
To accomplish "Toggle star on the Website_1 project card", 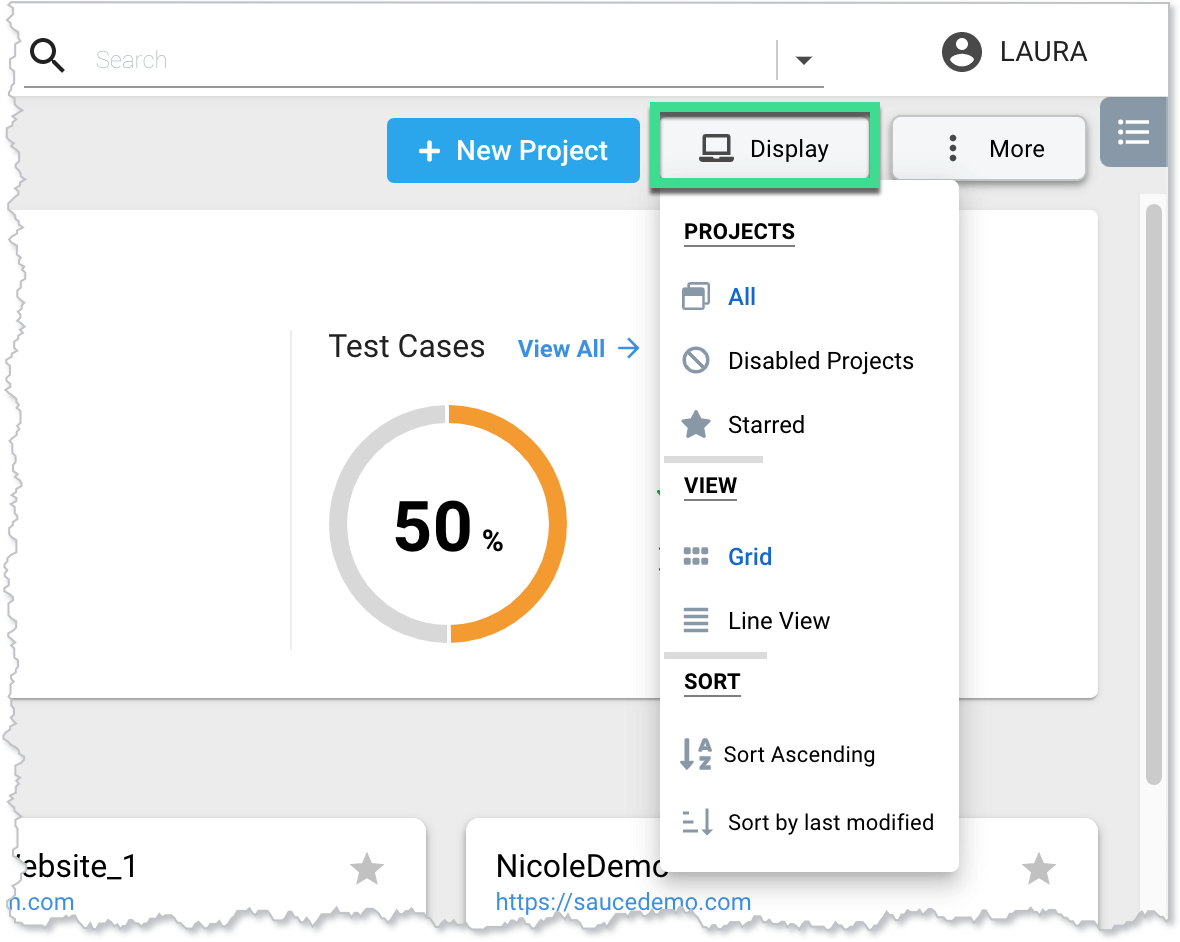I will [367, 868].
